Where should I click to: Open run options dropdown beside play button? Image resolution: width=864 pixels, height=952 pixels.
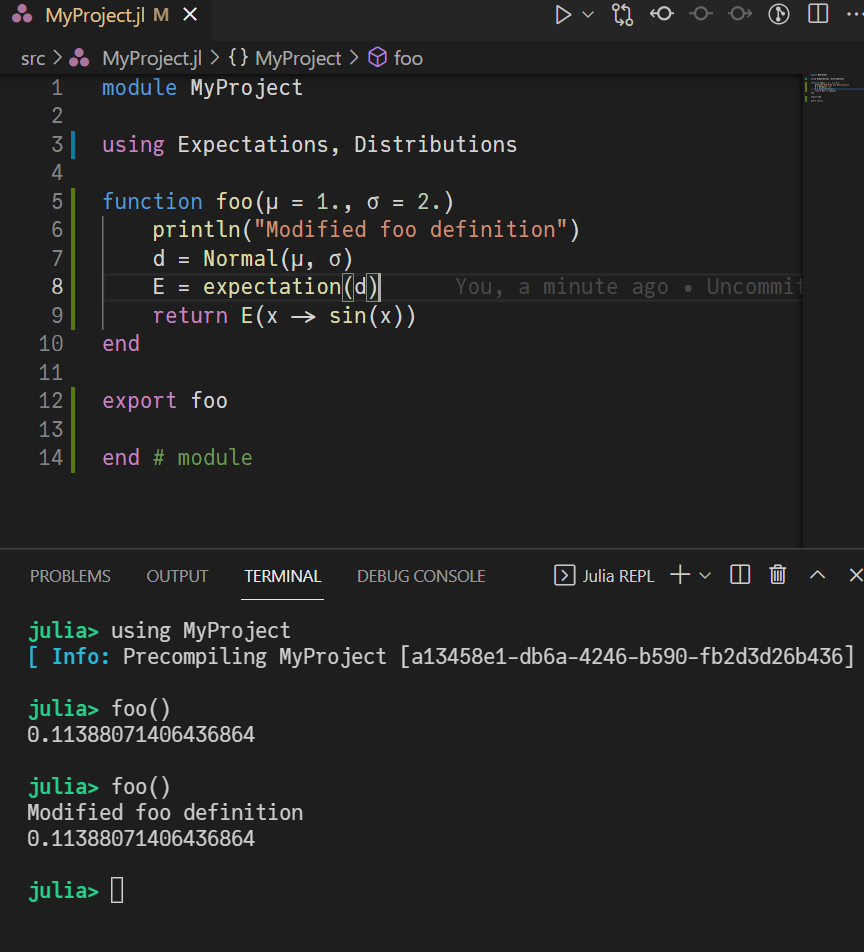pyautogui.click(x=588, y=15)
